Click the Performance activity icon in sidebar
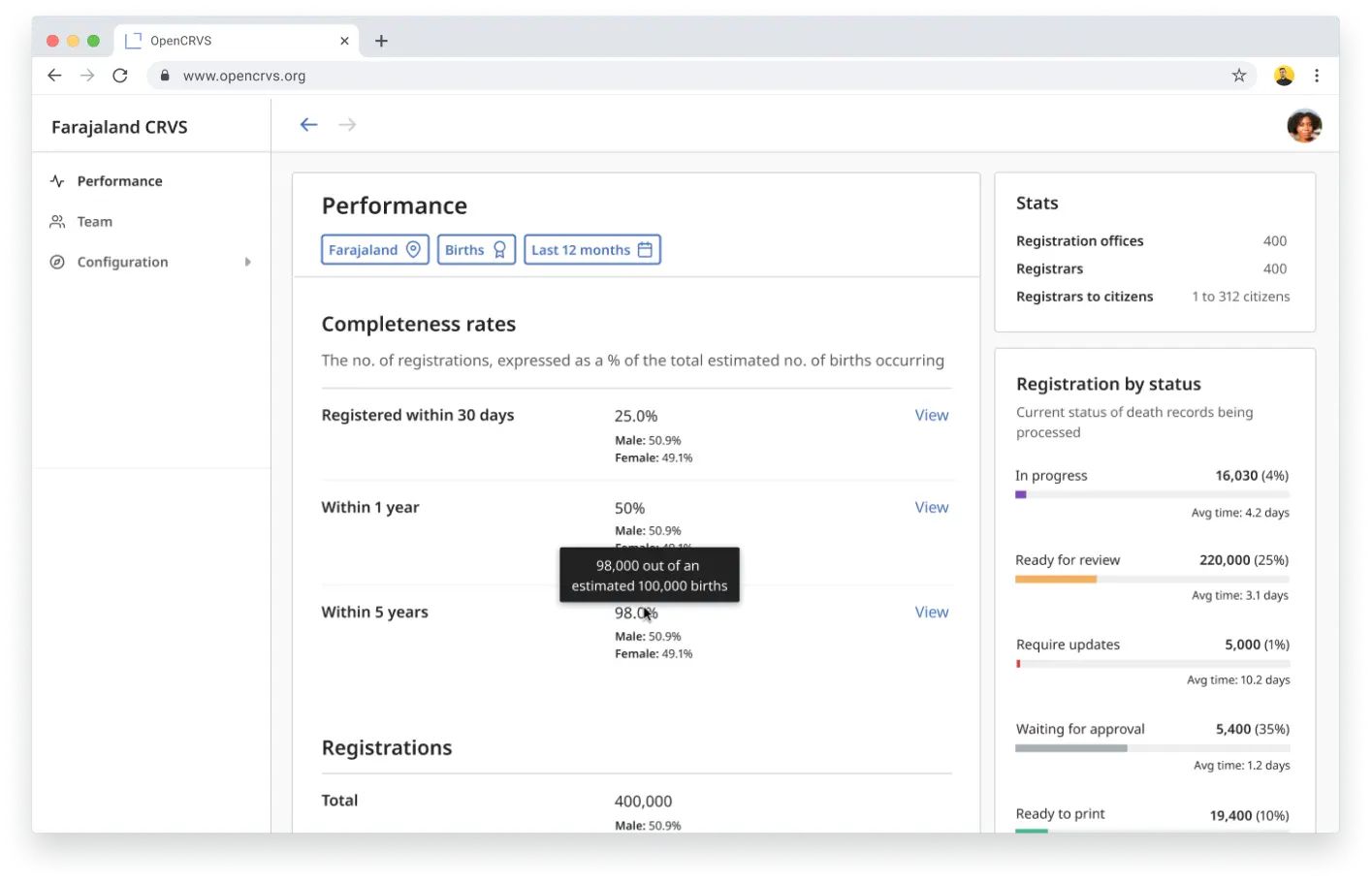 [57, 181]
